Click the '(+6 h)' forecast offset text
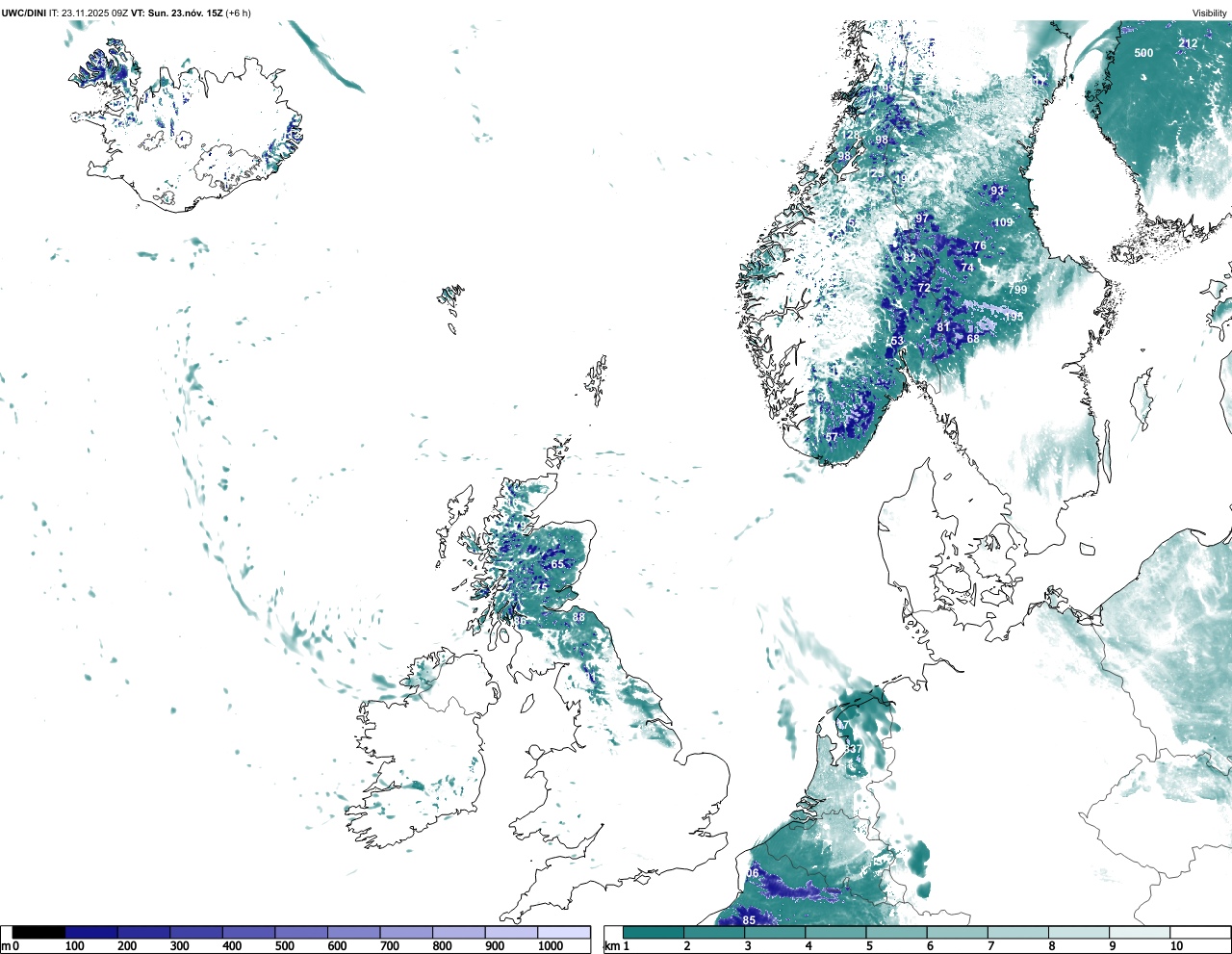The height and width of the screenshot is (954, 1232). click(238, 13)
